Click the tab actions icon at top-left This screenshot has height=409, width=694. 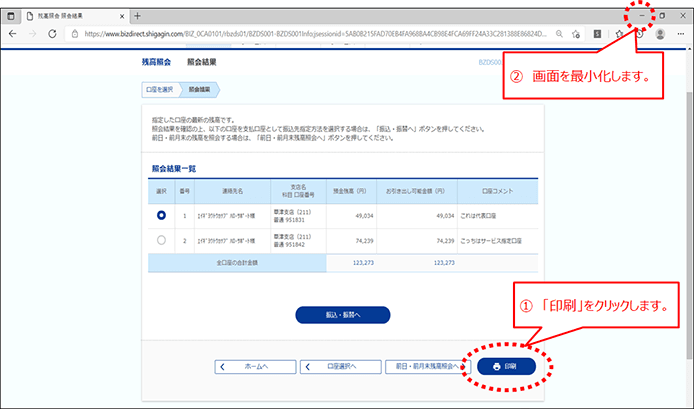point(10,15)
